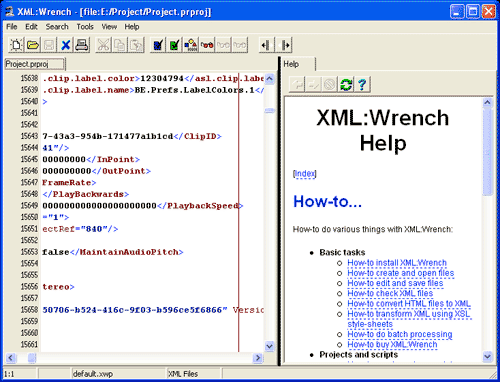Click the editor vertical scrollbar down arrow
Viewport: 500px width, 382px height.
[x=269, y=346]
